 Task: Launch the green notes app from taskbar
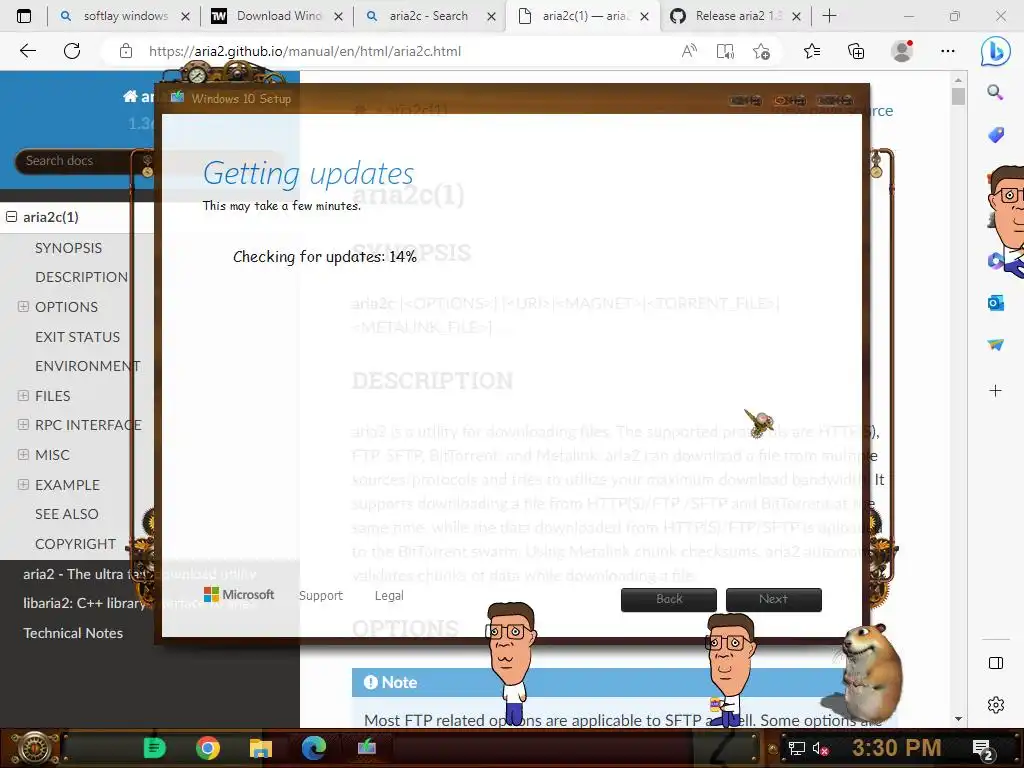click(x=155, y=748)
